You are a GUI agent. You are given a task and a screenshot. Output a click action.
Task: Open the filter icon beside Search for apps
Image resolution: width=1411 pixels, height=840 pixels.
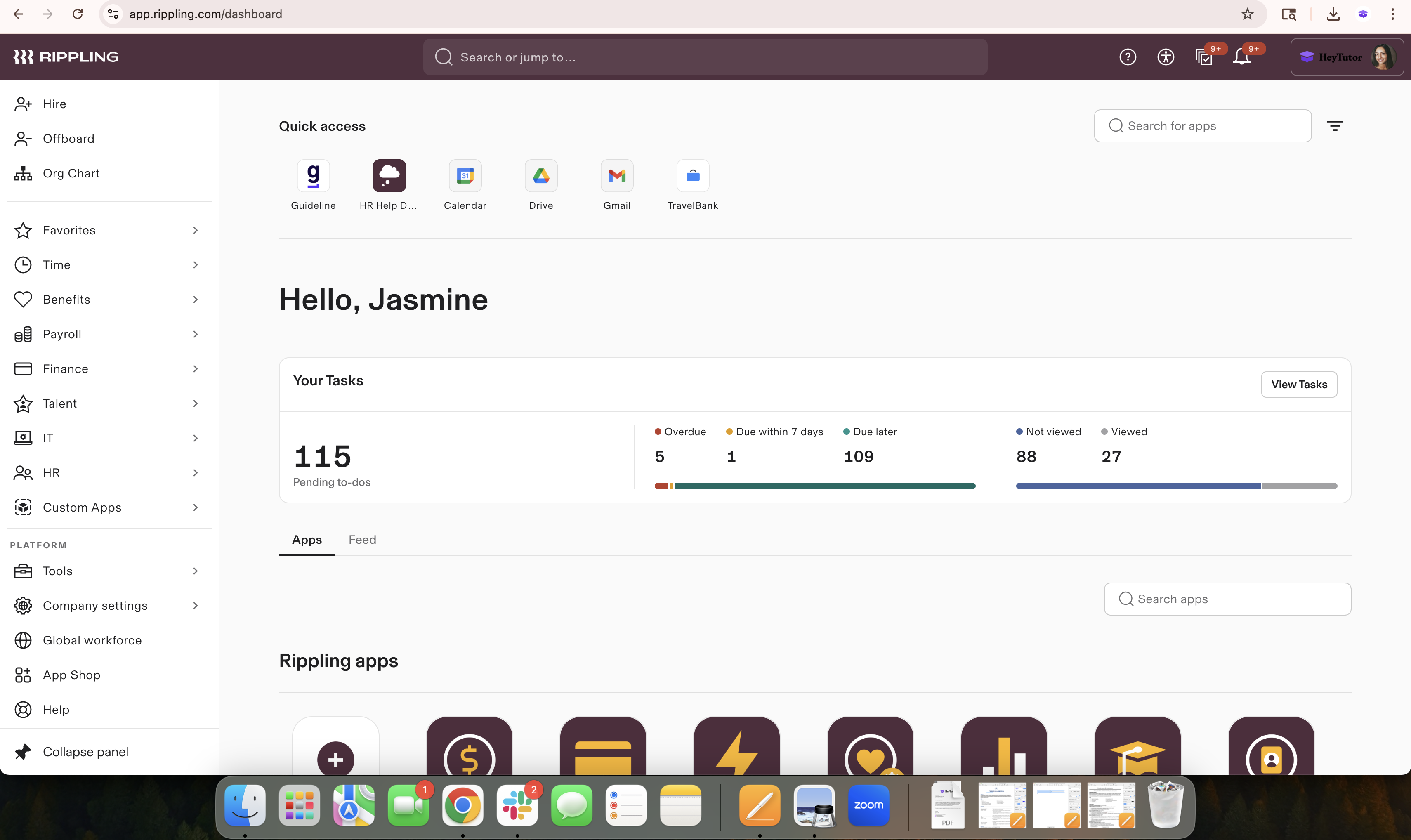[x=1335, y=126]
